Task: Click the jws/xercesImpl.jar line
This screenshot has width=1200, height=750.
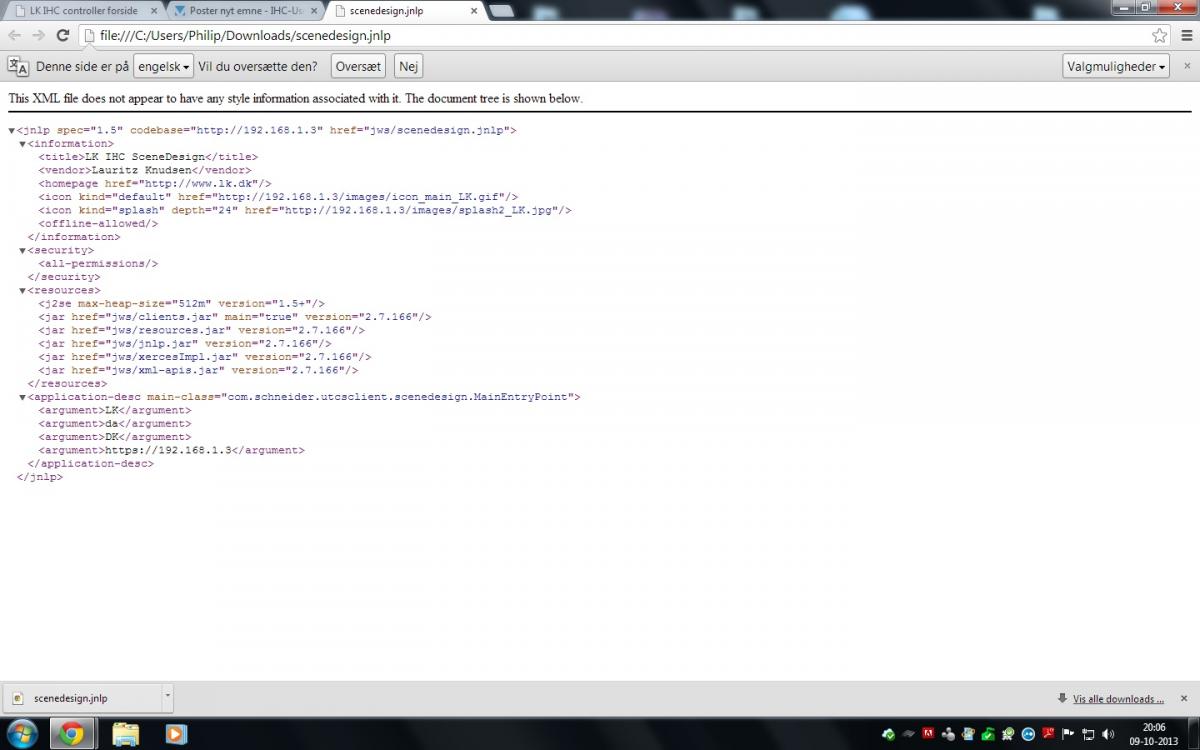Action: (205, 357)
